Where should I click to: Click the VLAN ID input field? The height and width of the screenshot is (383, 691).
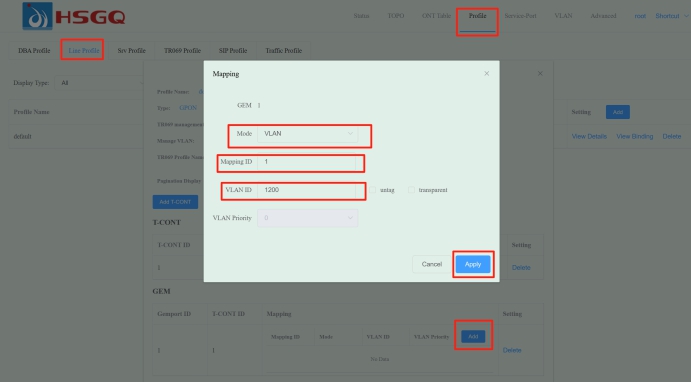[x=306, y=190]
